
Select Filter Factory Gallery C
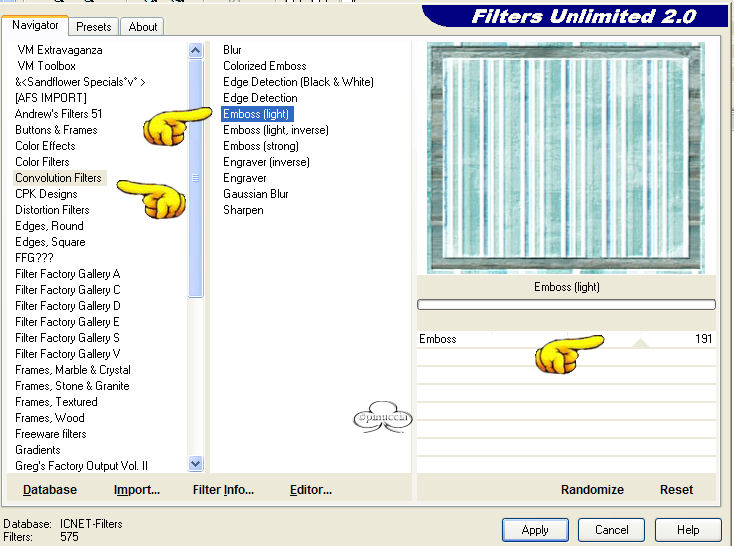(x=68, y=289)
